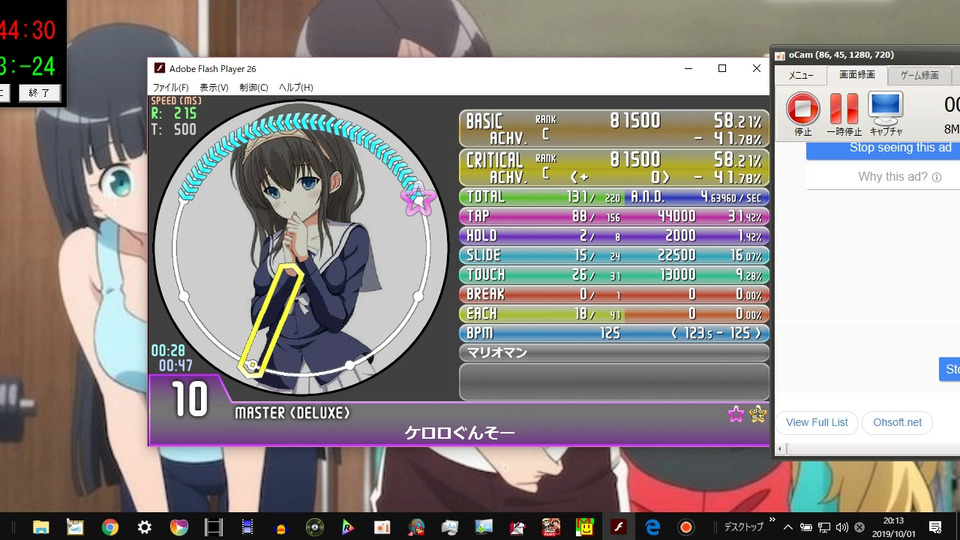The height and width of the screenshot is (540, 960).
Task: Click the green disc taskbar icon
Action: tap(315, 527)
